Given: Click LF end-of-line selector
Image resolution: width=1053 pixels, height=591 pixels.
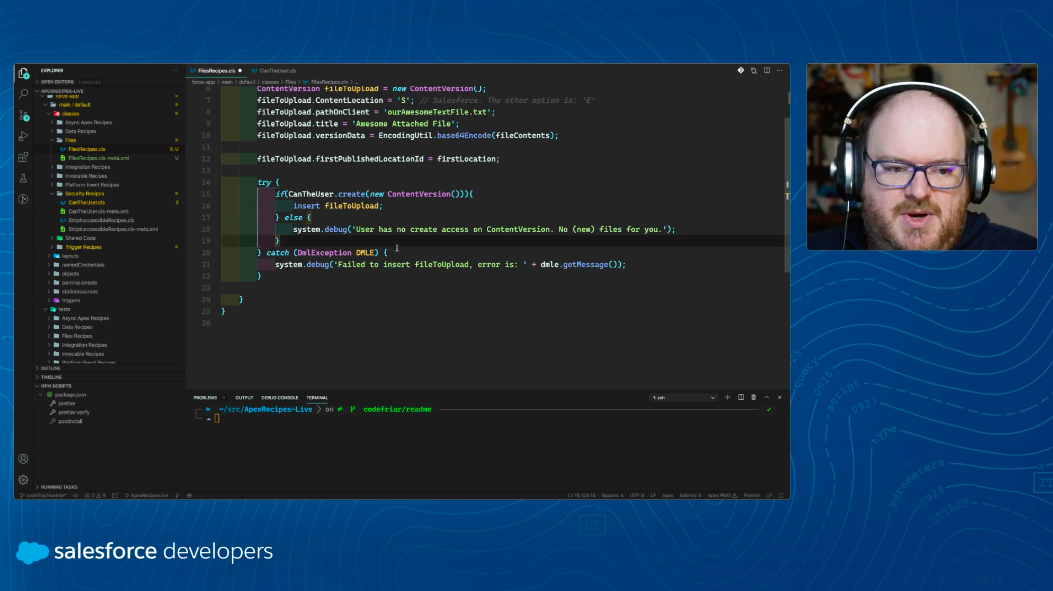Looking at the screenshot, I should [x=653, y=496].
